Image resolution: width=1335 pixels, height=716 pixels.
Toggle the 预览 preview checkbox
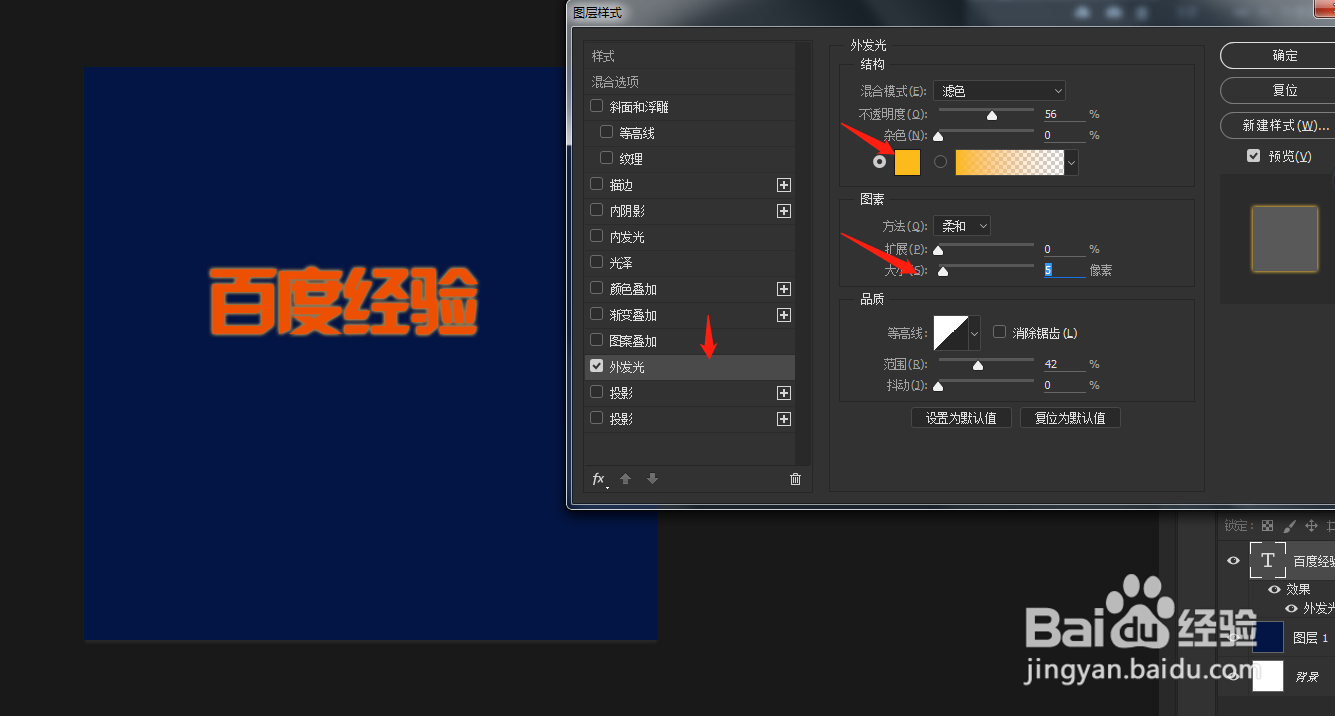click(x=1253, y=156)
